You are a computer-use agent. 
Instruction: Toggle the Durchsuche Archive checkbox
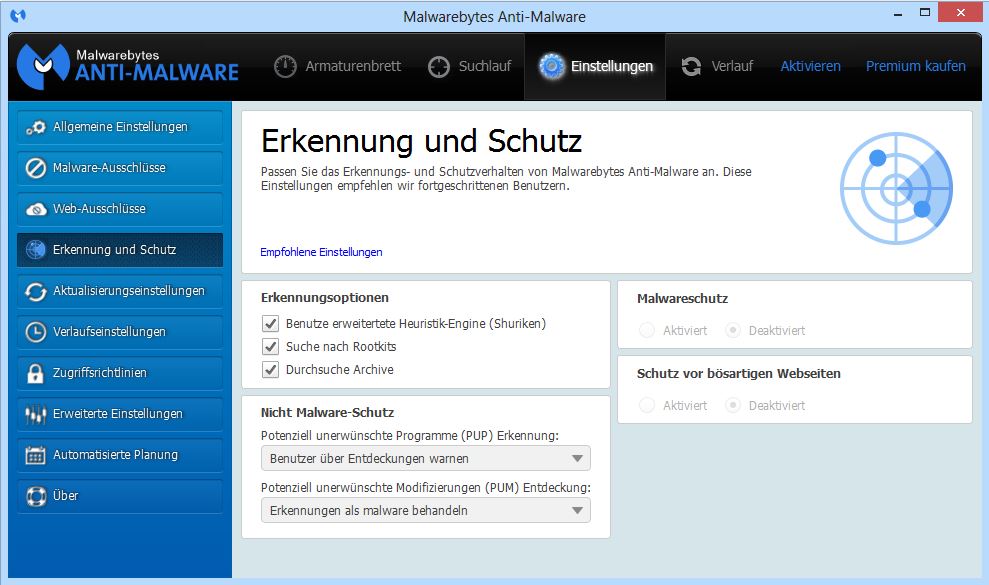271,370
